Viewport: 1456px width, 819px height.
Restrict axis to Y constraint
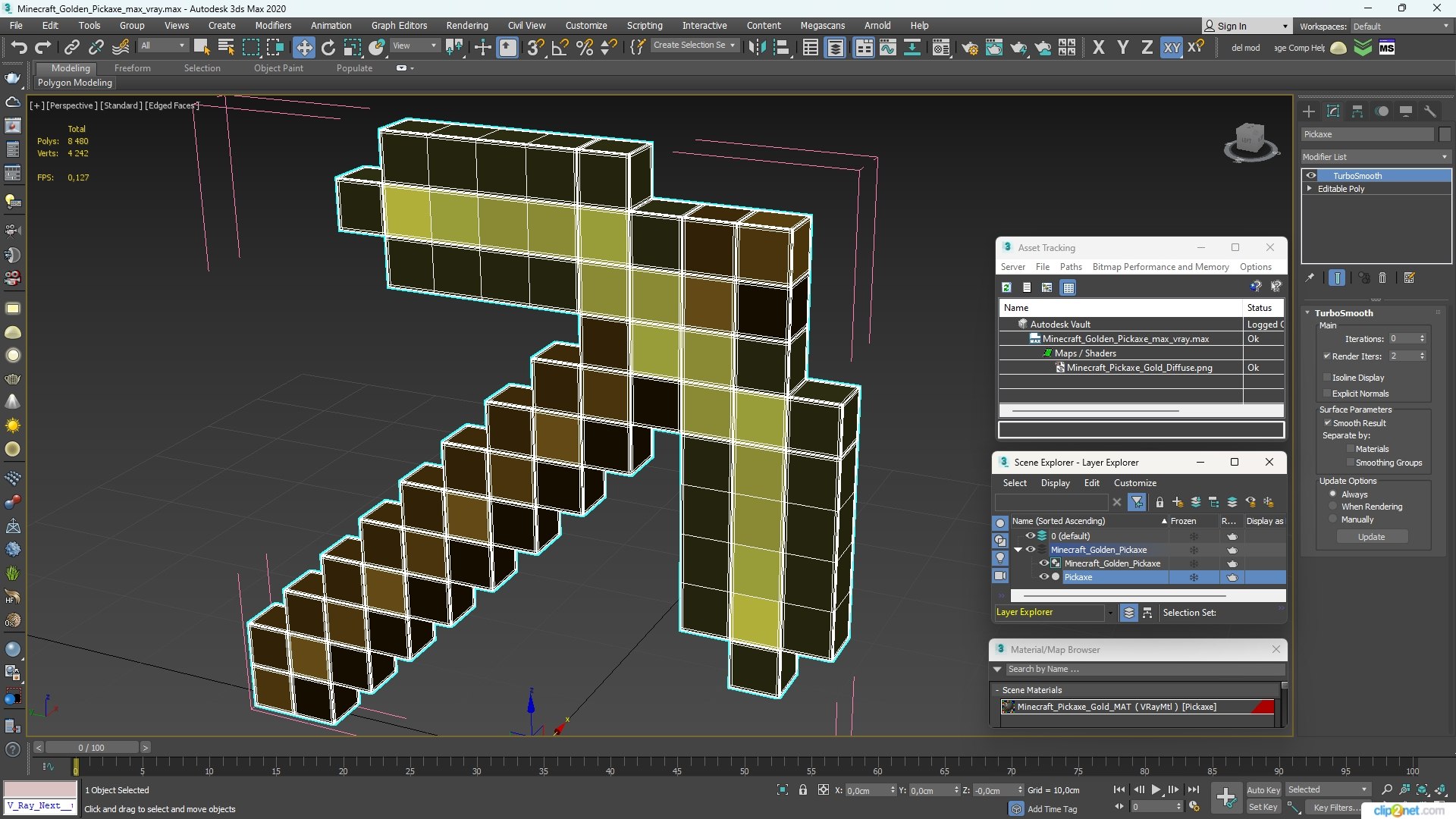1122,47
